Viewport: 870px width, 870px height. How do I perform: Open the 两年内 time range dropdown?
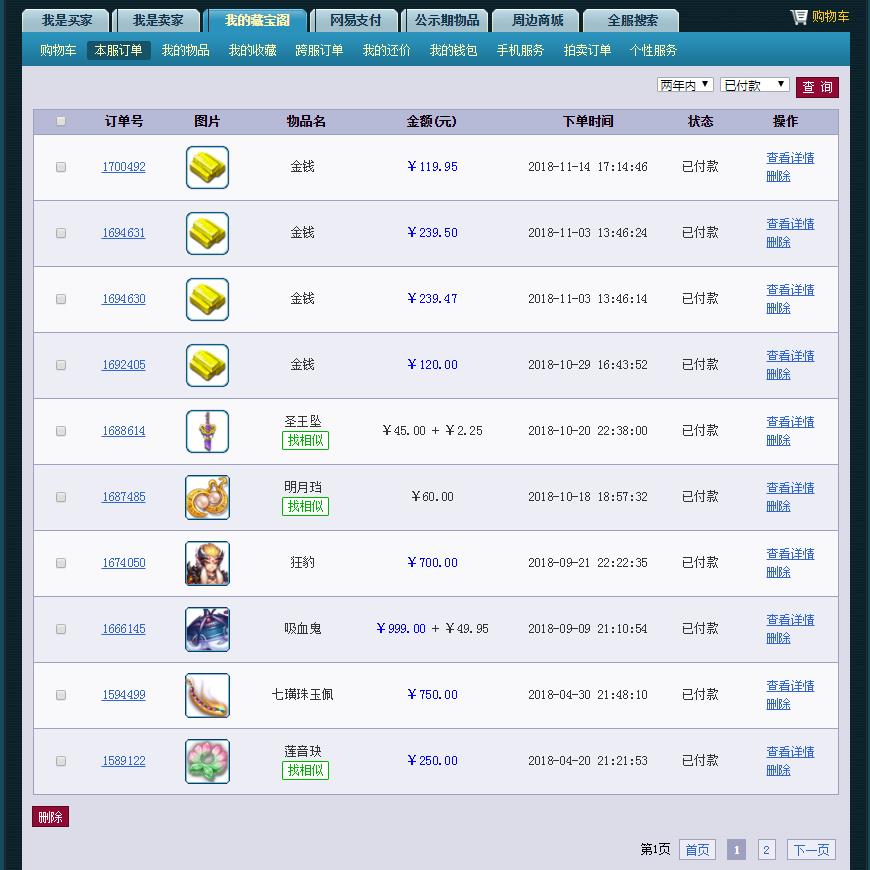(685, 85)
